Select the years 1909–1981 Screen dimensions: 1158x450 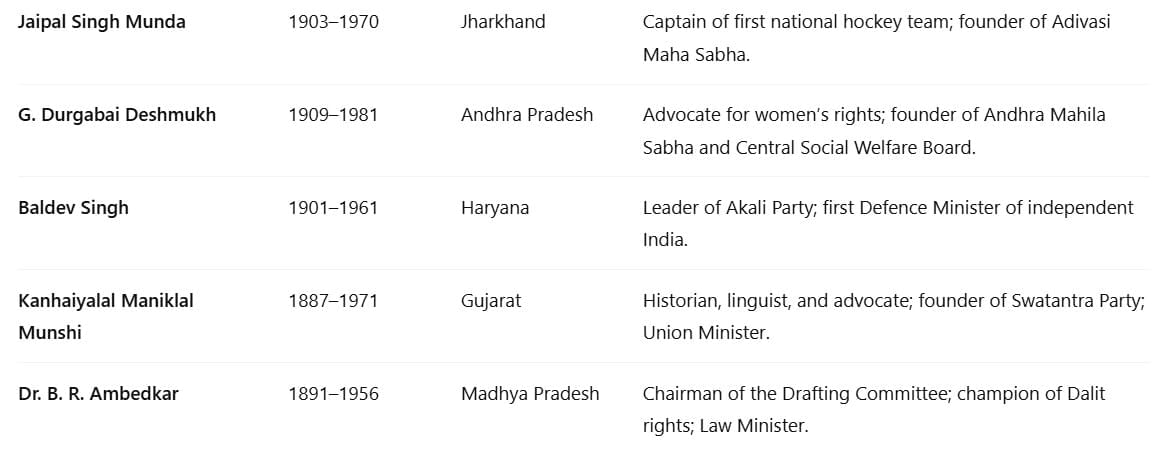[x=333, y=115]
